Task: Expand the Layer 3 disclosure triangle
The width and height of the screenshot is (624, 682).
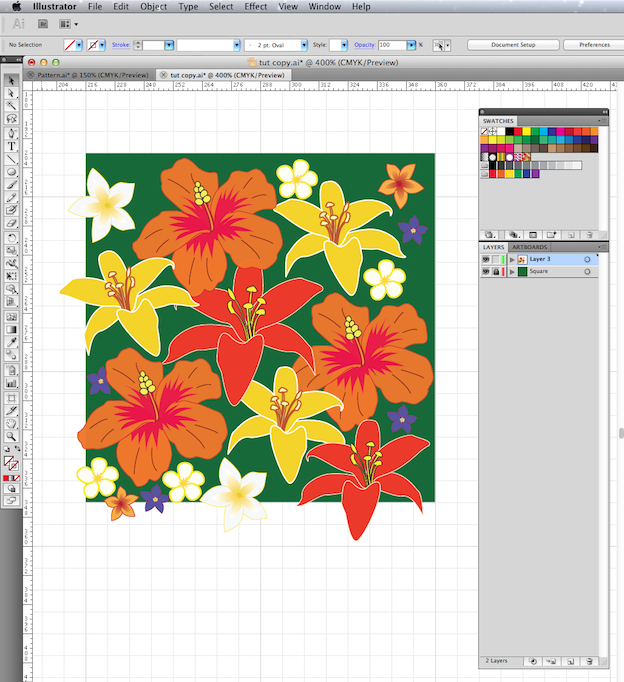Action: (512, 260)
